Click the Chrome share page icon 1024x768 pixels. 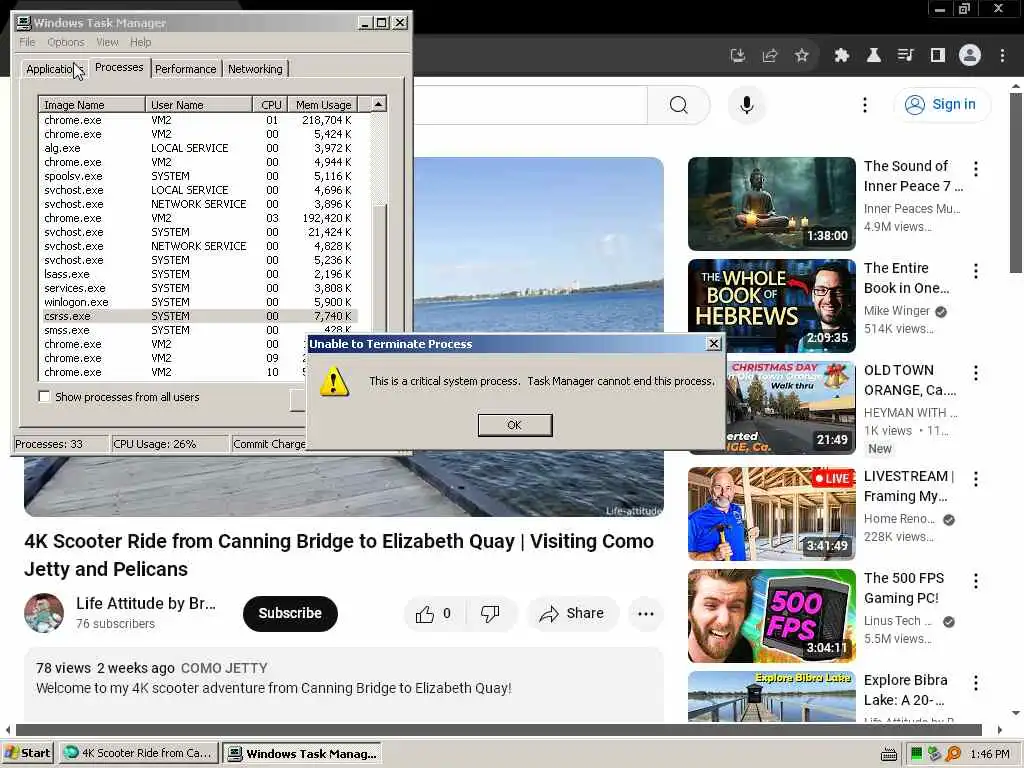point(770,56)
